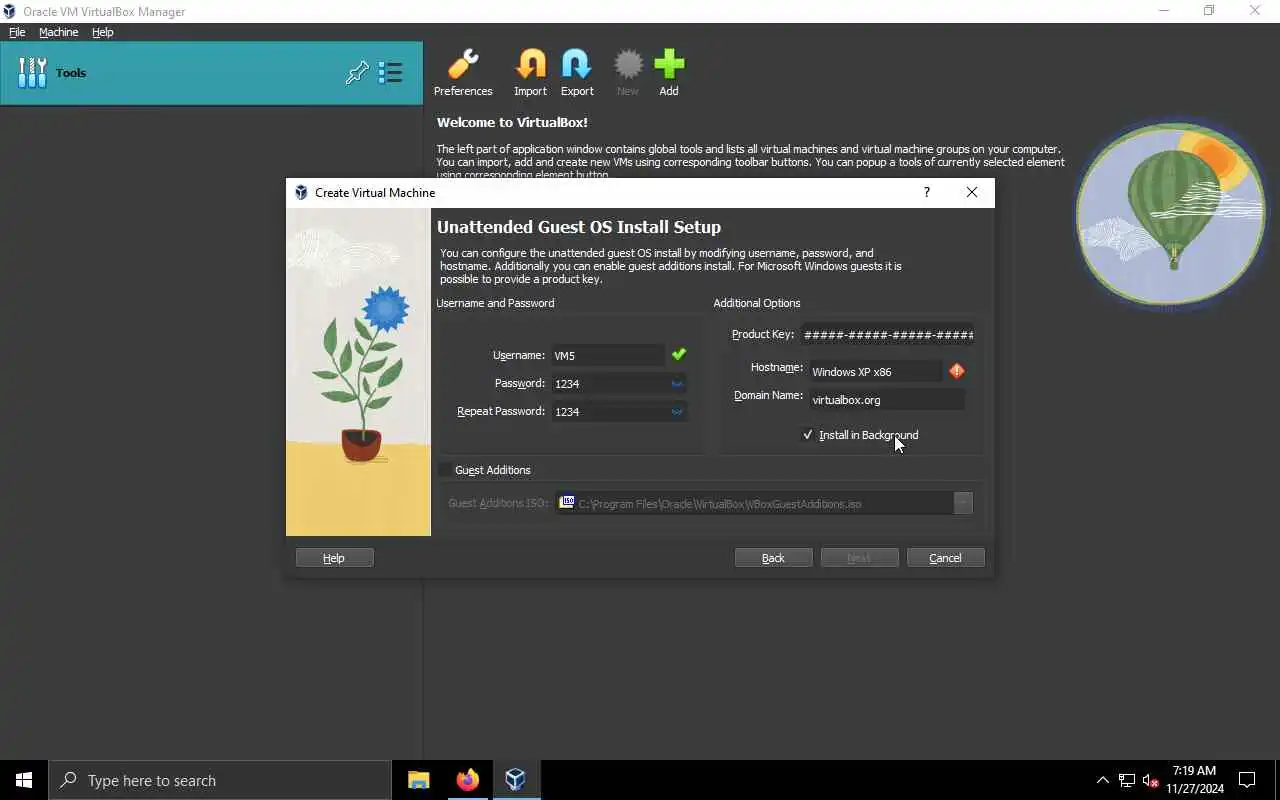Open the Windows Start menu
The image size is (1280, 800).
pos(24,780)
